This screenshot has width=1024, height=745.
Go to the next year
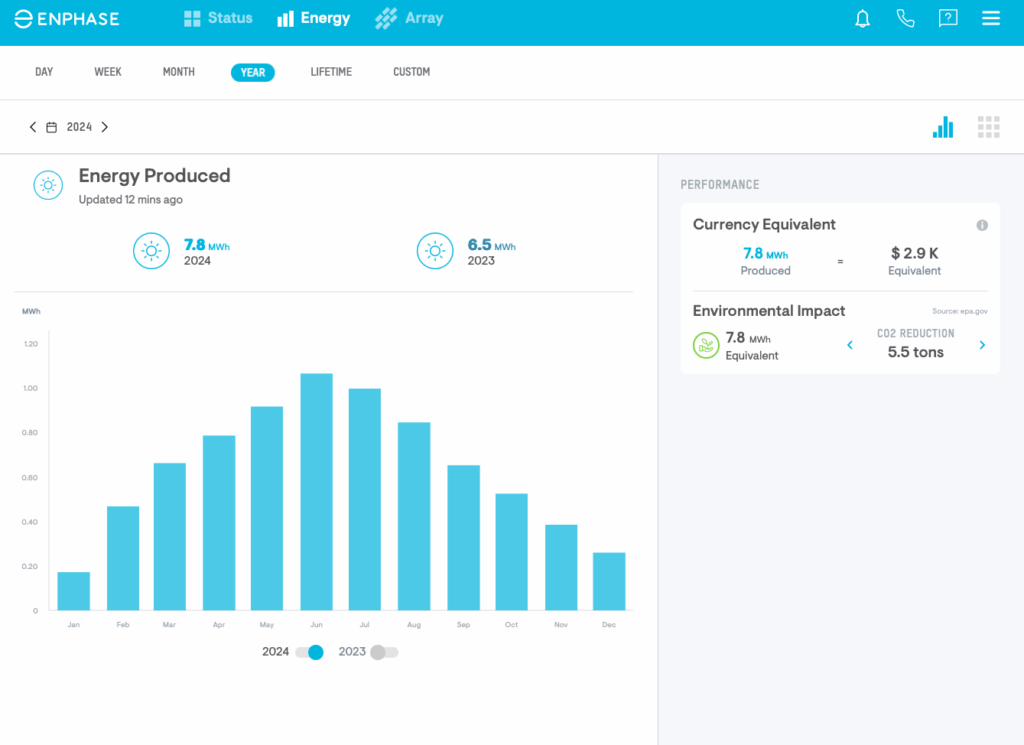coord(105,128)
